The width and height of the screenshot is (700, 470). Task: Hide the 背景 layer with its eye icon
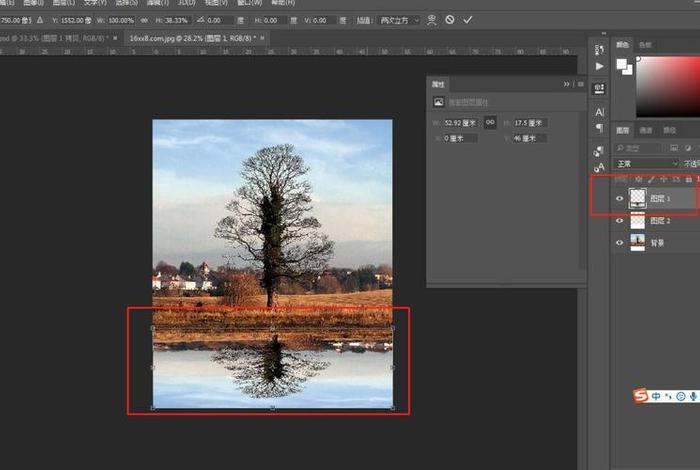tap(619, 243)
